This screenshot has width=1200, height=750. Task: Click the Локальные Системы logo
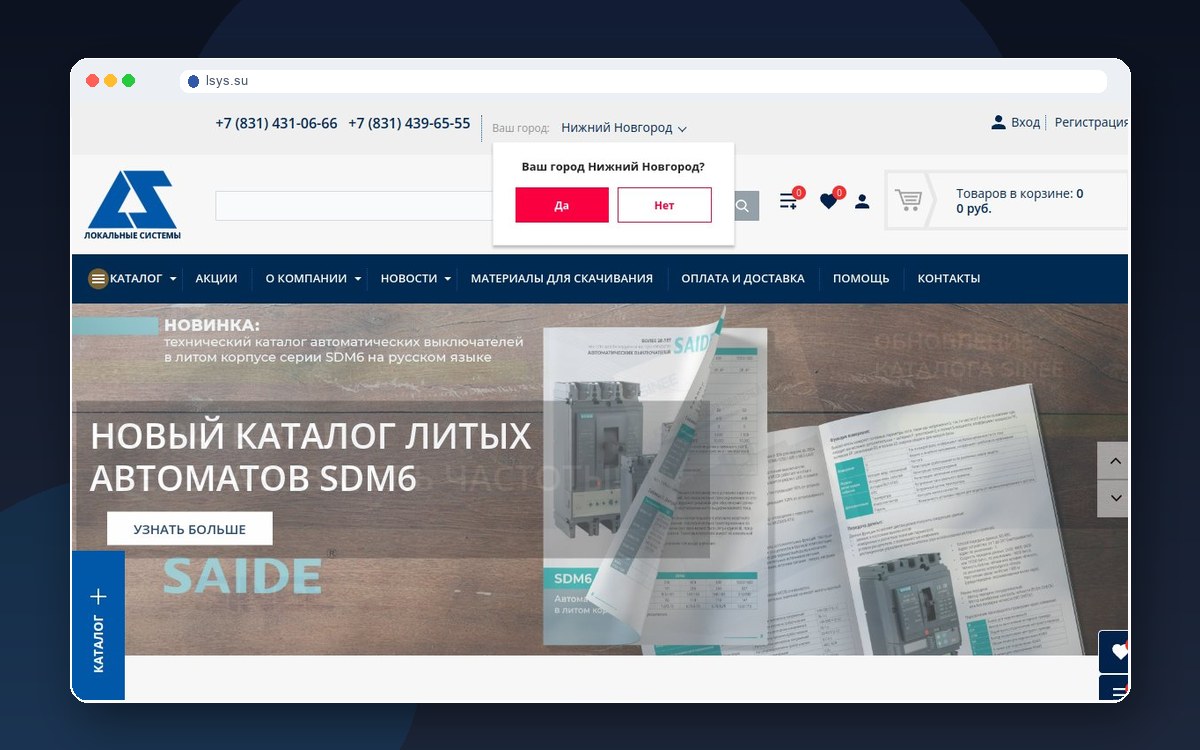(x=132, y=205)
